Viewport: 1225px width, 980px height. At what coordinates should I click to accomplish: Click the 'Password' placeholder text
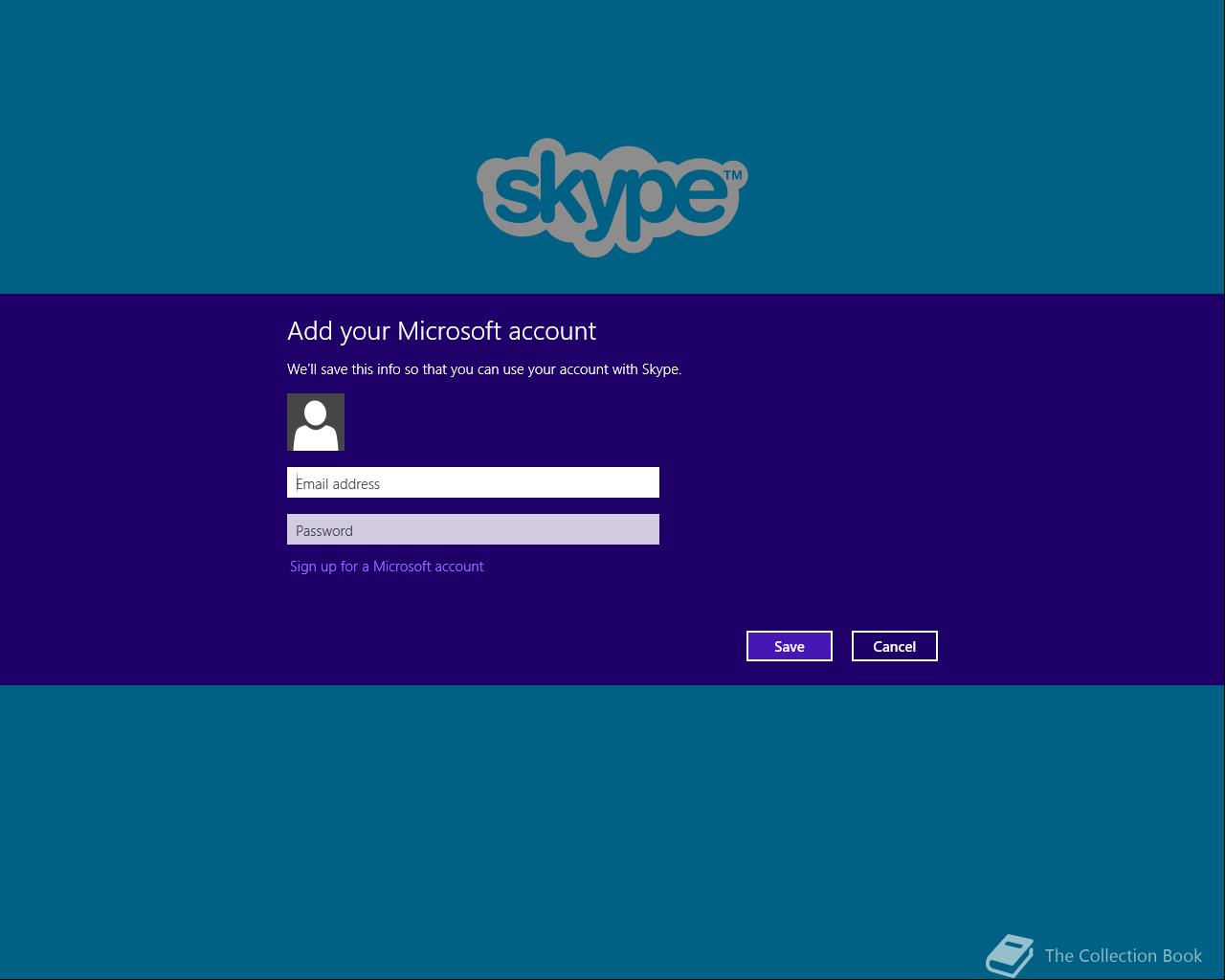pos(324,530)
